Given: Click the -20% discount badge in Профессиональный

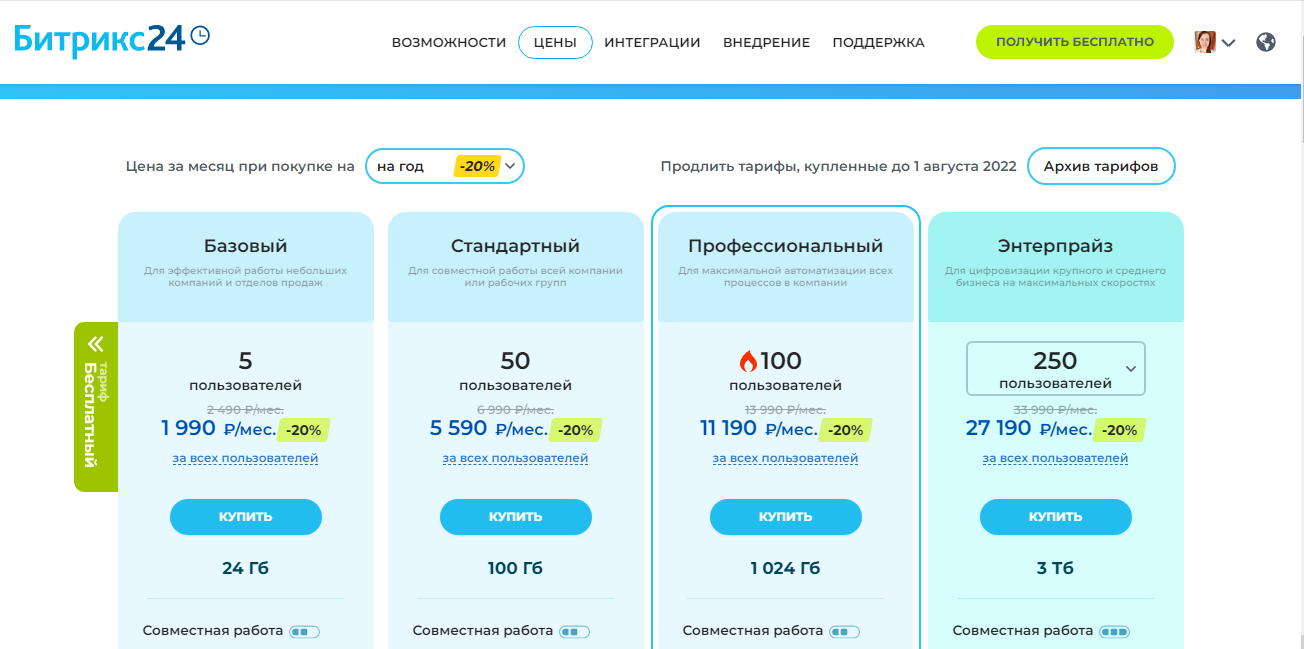Looking at the screenshot, I should tap(845, 430).
